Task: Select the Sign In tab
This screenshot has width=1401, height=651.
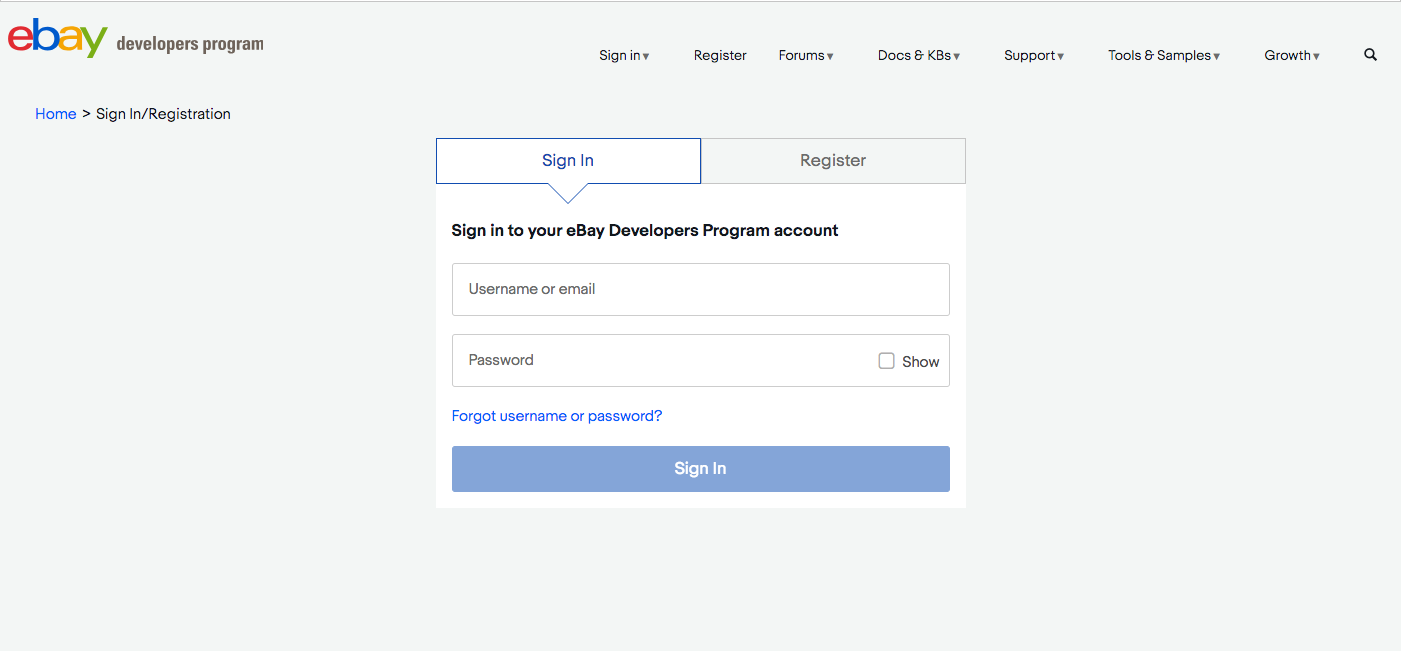Action: click(568, 161)
